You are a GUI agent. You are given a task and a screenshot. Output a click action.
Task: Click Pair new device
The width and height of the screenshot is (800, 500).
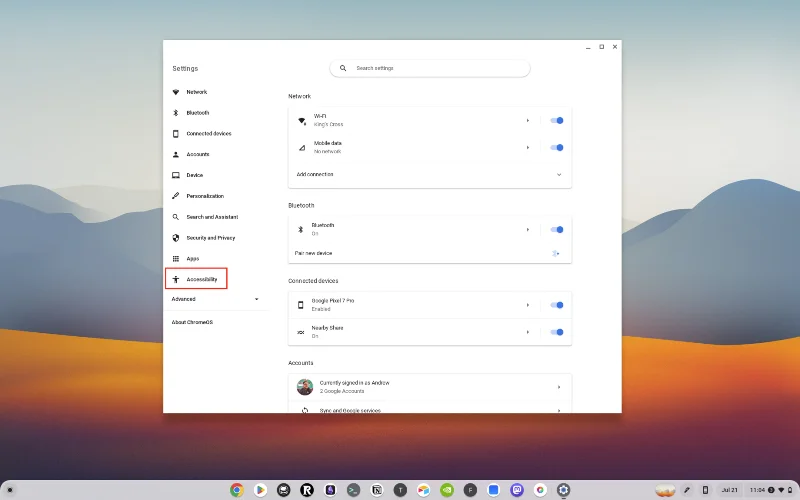(x=430, y=253)
